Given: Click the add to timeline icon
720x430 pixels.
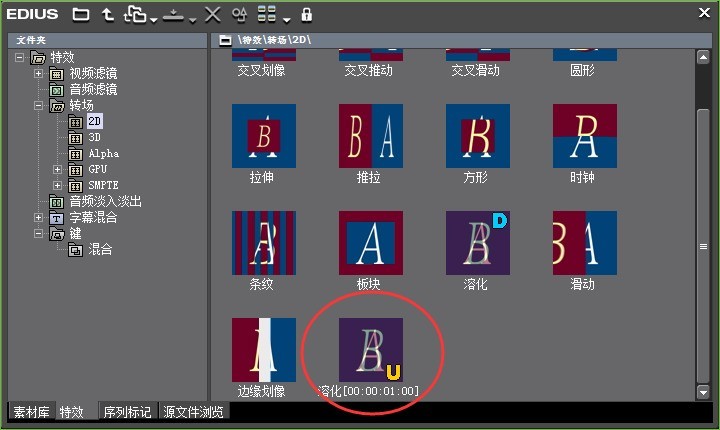Looking at the screenshot, I should point(172,14).
